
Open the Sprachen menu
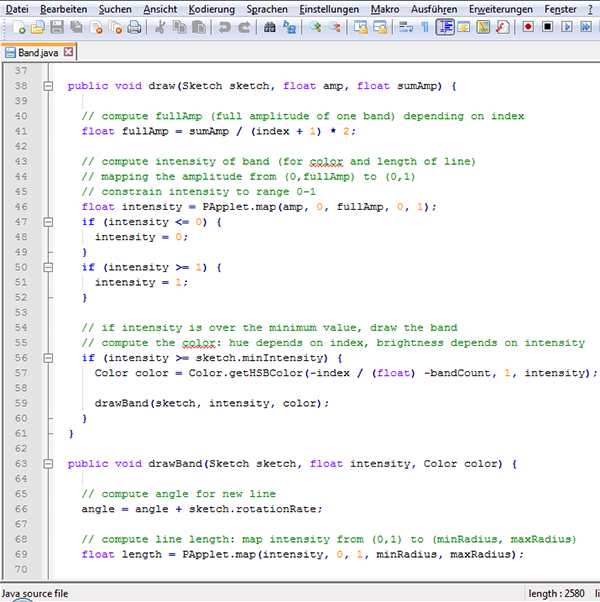(x=267, y=9)
